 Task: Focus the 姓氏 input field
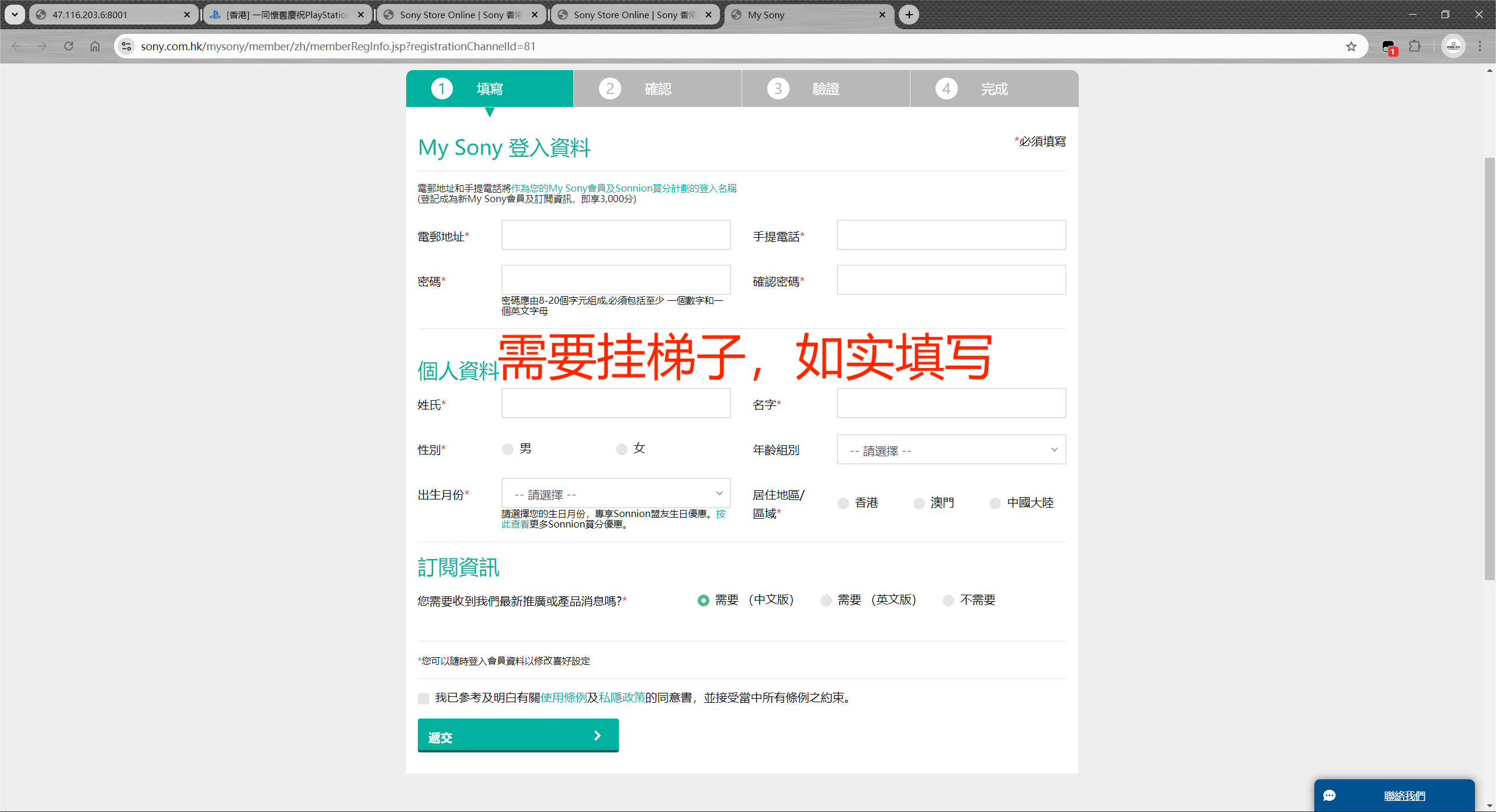(x=616, y=403)
